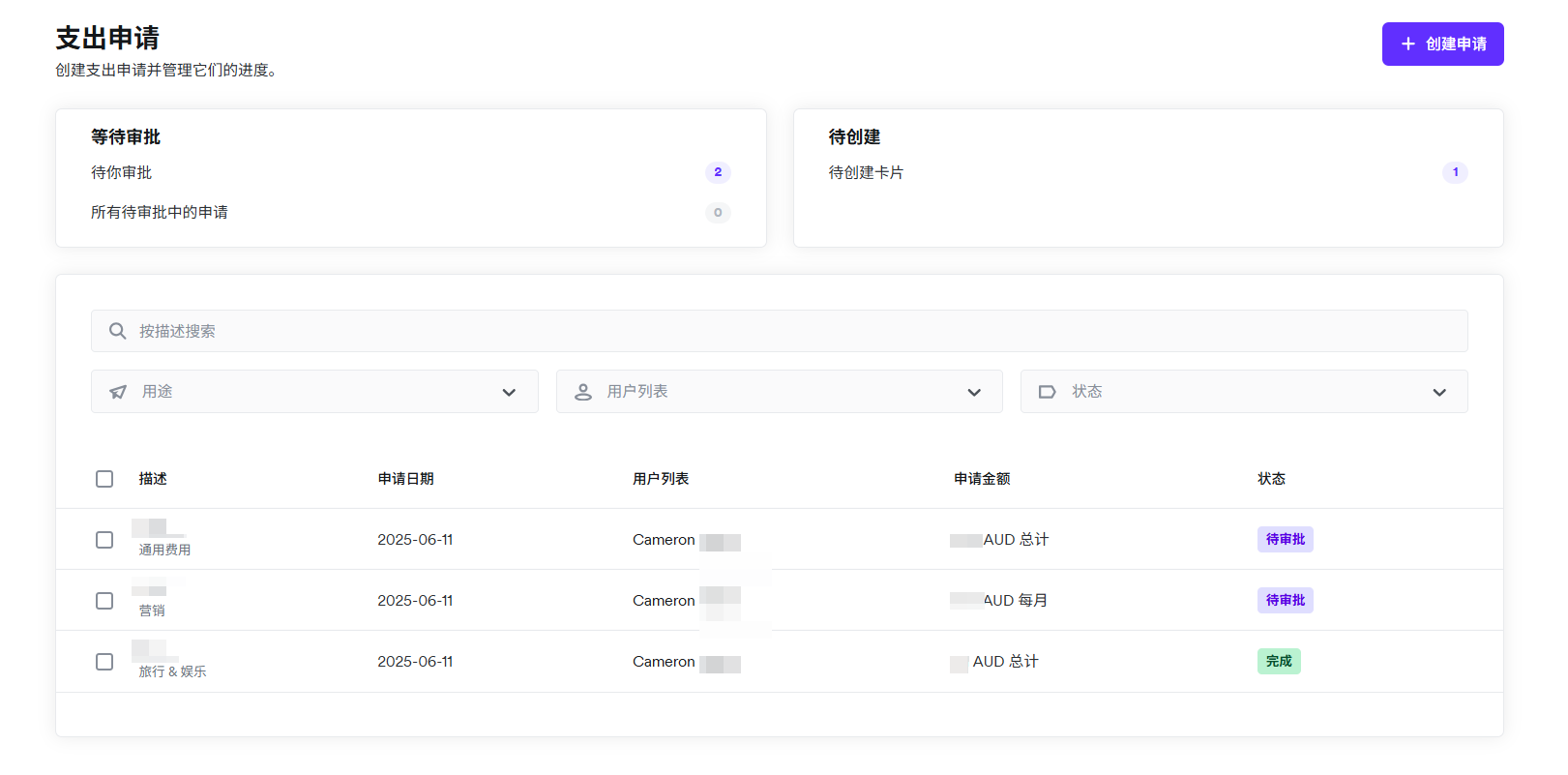Click the paper plane icon in 用途 filter
Image resolution: width=1568 pixels, height=775 pixels.
[x=118, y=392]
